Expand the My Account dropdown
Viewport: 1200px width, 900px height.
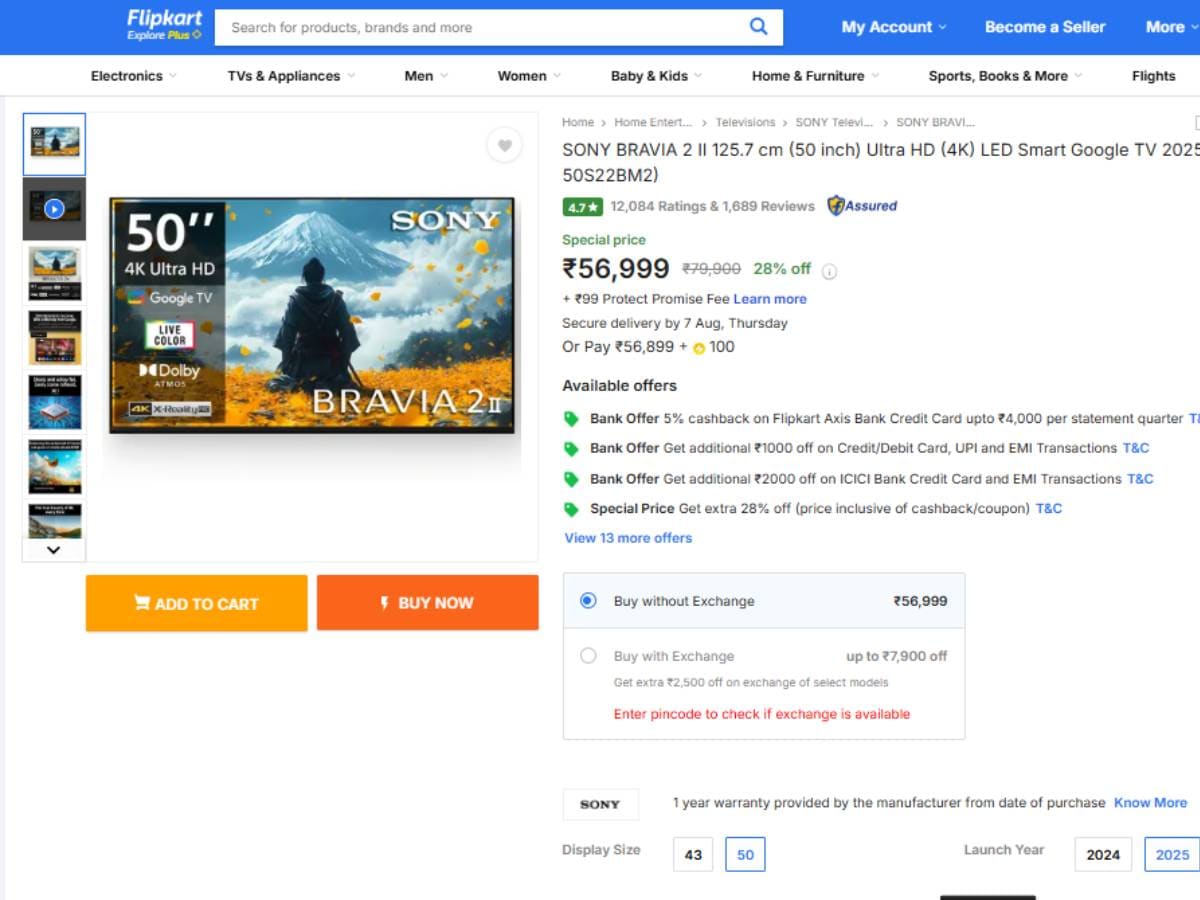pyautogui.click(x=893, y=27)
